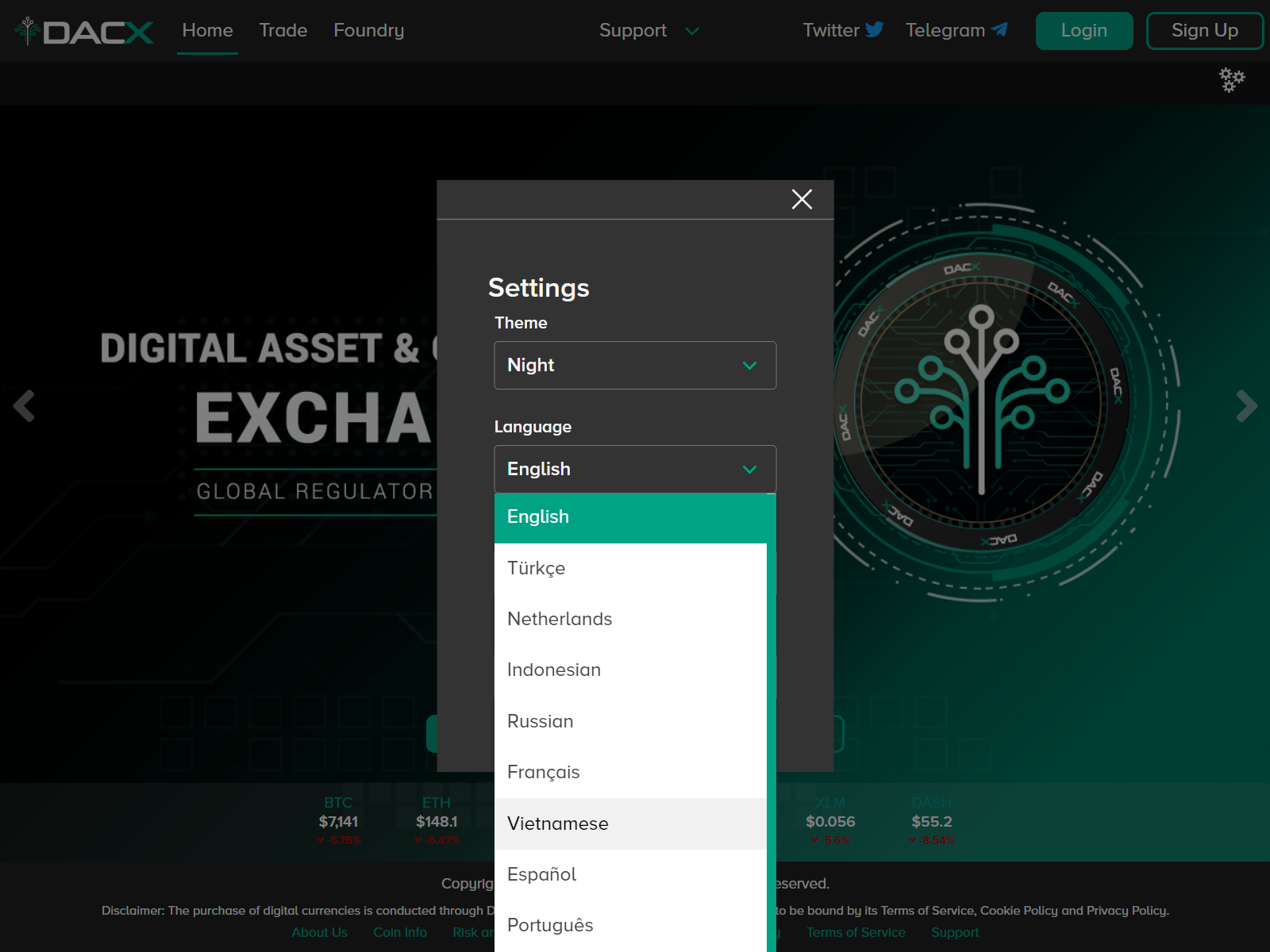Go to next carousel slide
The width and height of the screenshot is (1270, 952).
1246,405
